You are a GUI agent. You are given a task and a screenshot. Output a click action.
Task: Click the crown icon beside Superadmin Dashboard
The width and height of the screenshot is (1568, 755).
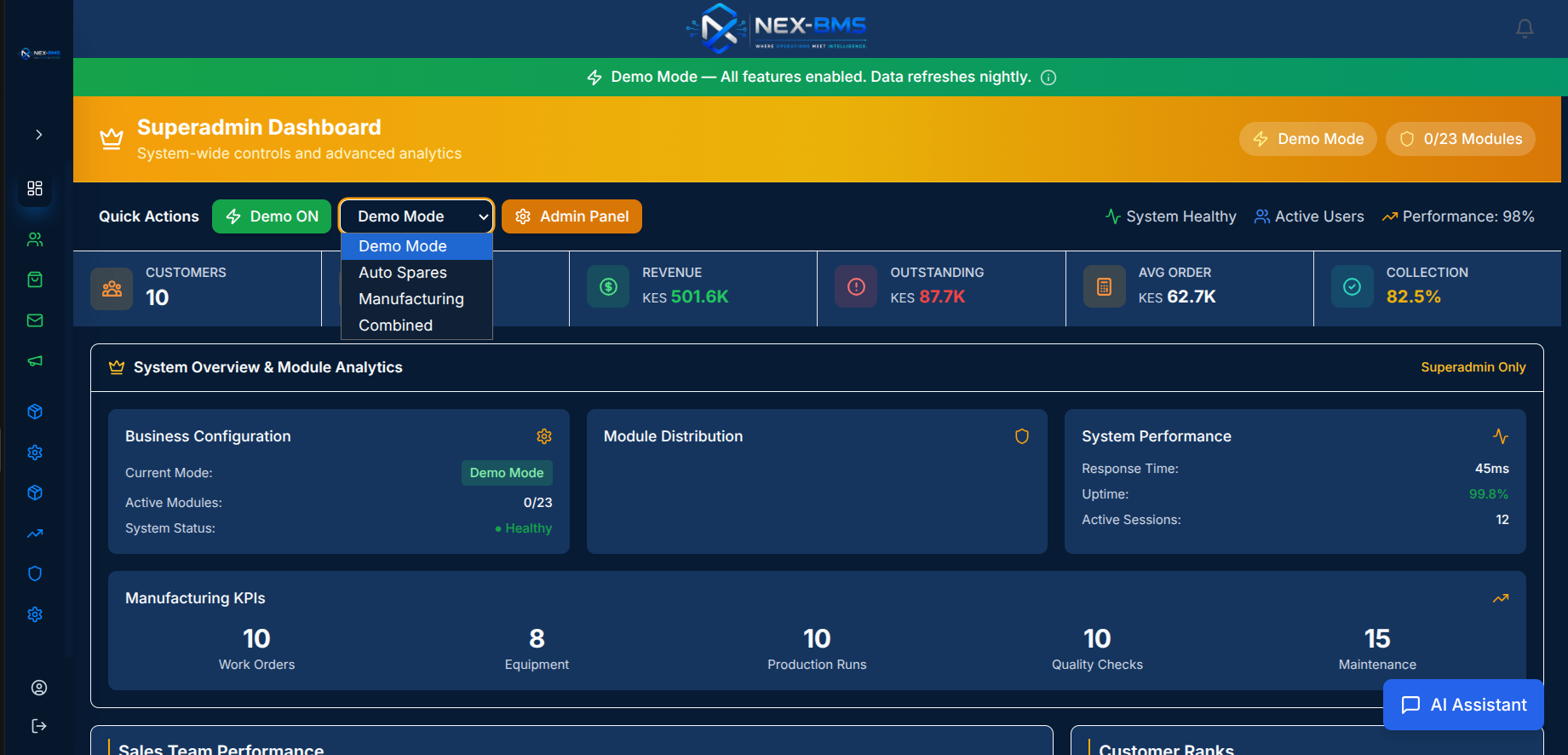(x=112, y=139)
